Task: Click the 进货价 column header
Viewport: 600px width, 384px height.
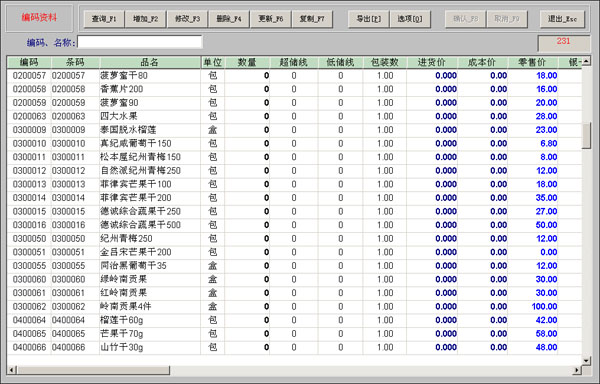Action: point(432,62)
